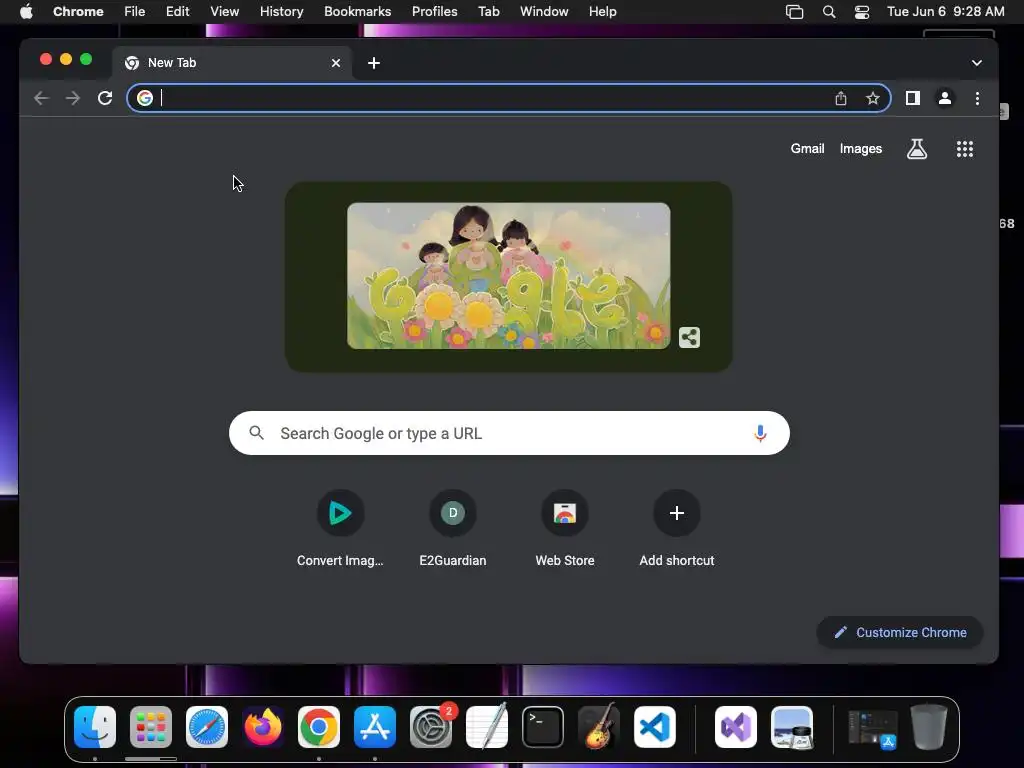Share the Google Doodle
Screen dimensions: 1024x768
click(689, 337)
